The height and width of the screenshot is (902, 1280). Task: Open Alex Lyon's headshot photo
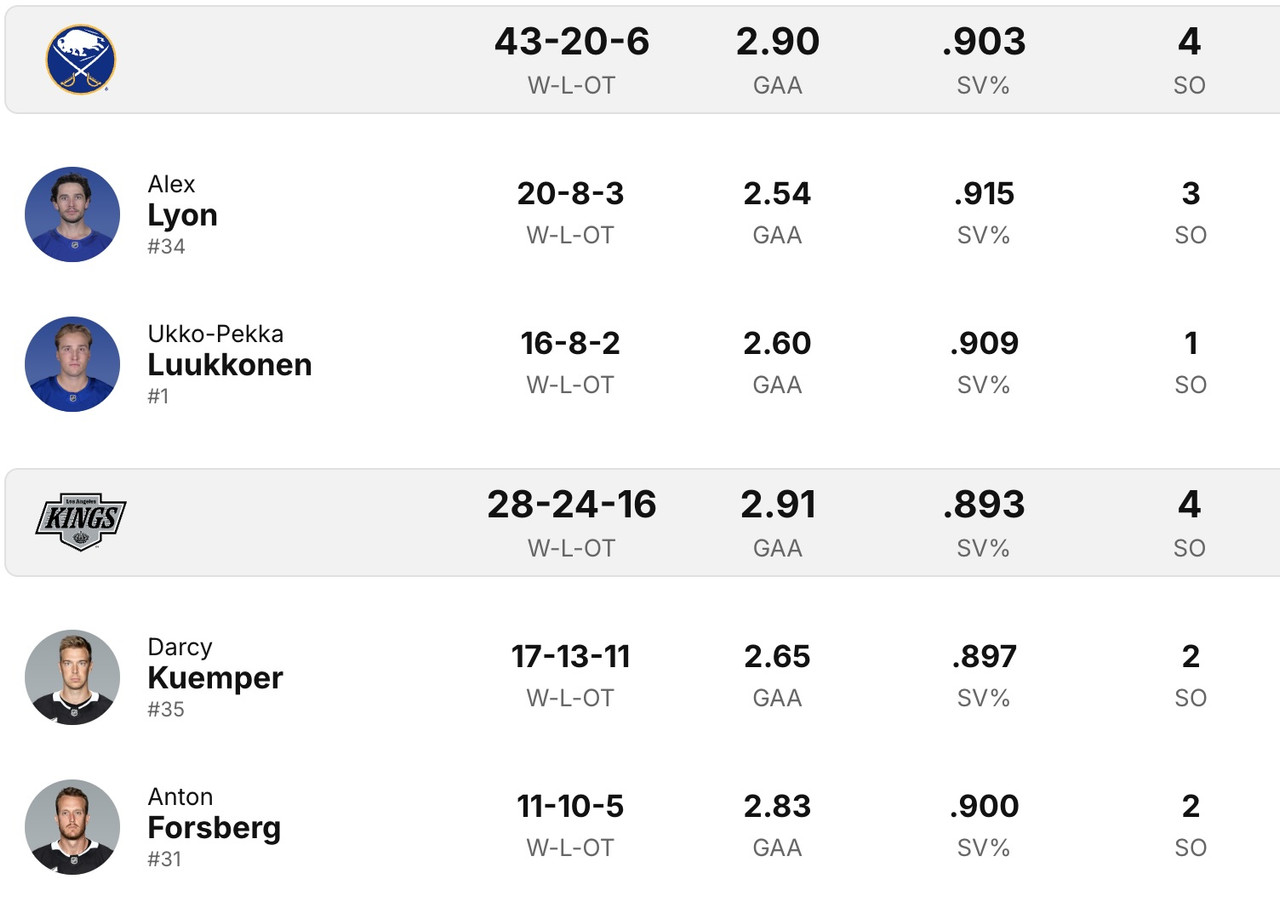click(72, 214)
